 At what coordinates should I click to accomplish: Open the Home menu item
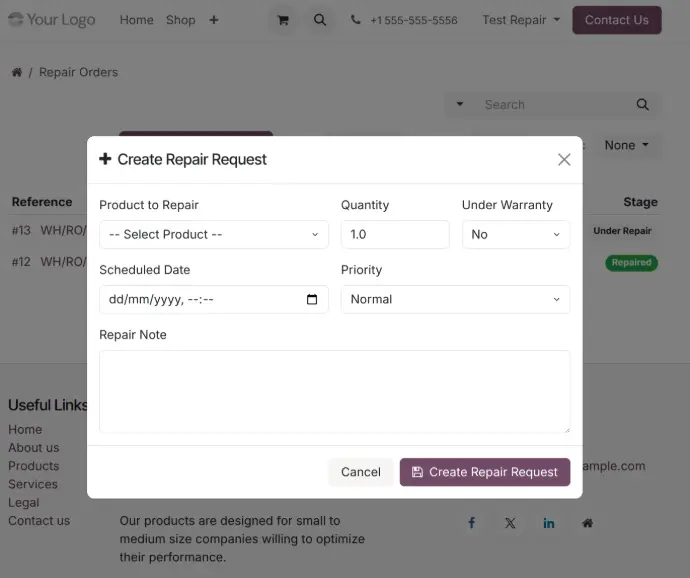(x=137, y=20)
